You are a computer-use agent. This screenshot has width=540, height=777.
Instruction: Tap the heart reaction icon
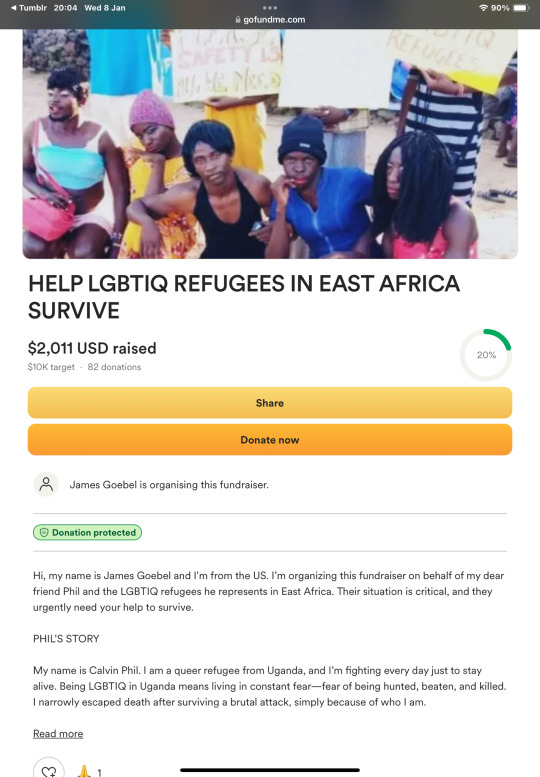(x=49, y=771)
